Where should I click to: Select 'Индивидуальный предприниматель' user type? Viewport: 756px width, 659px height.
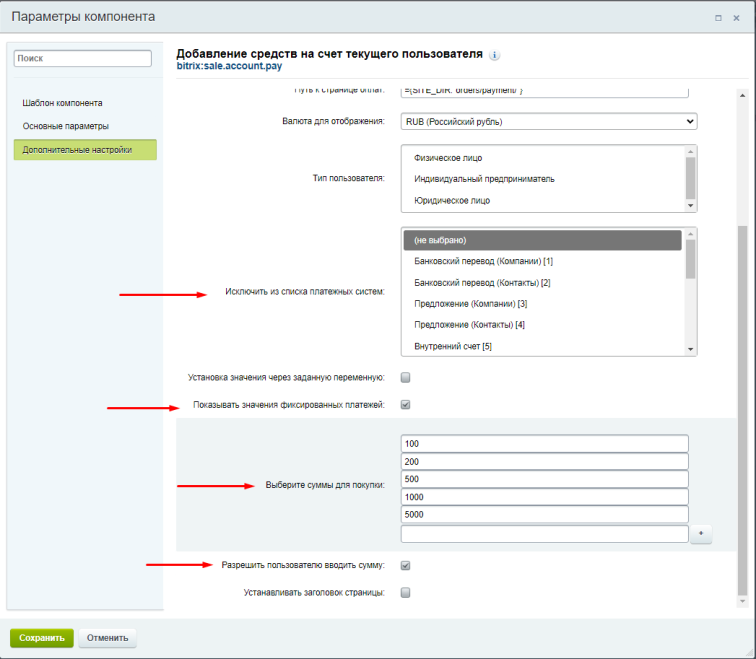click(544, 179)
